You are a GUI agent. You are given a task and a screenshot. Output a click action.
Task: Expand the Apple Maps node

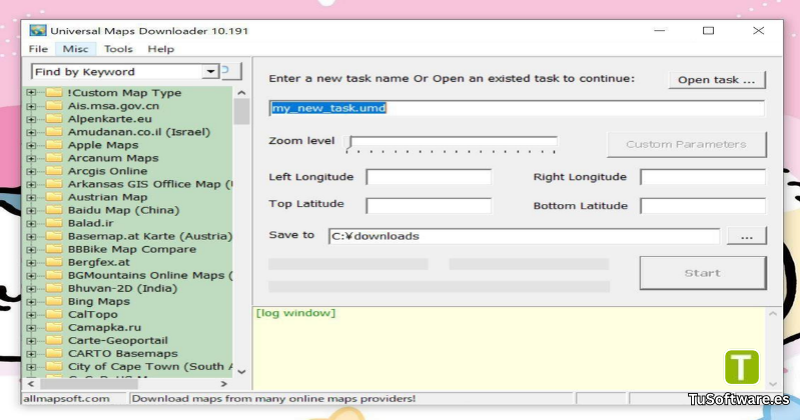31,145
